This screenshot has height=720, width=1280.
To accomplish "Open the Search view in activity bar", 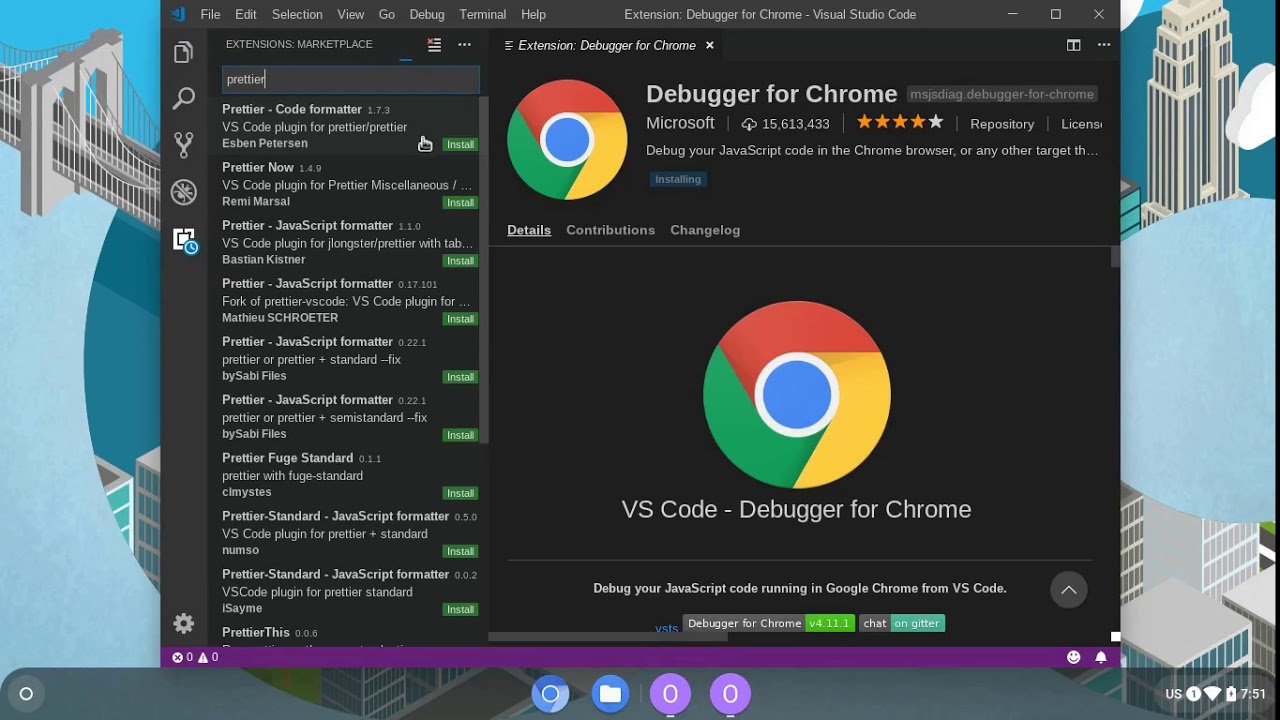I will 183,98.
